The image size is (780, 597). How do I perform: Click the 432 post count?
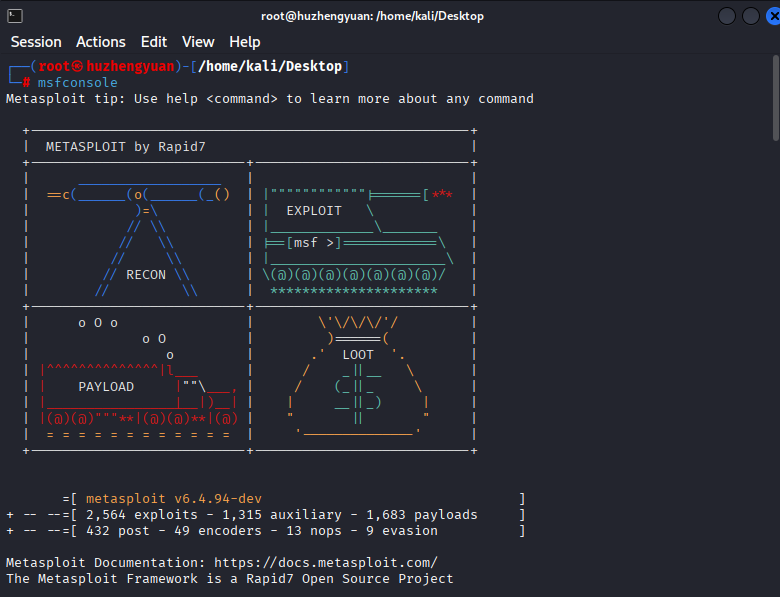(x=118, y=531)
